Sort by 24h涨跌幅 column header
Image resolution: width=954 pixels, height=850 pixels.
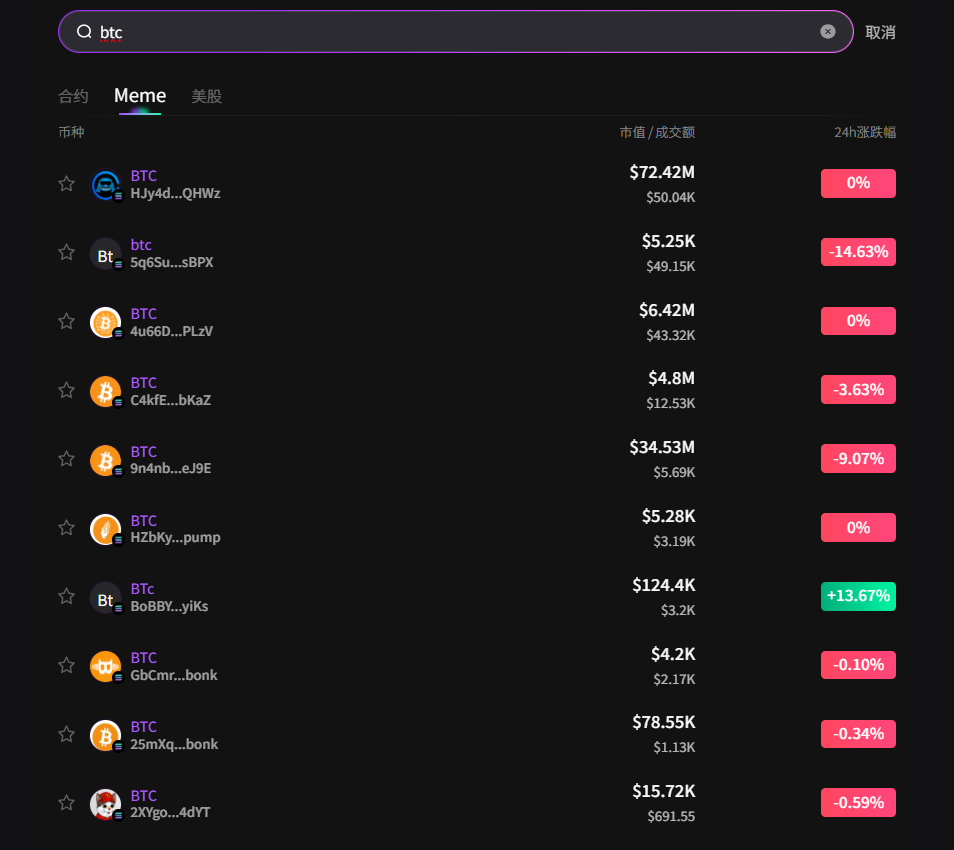pyautogui.click(x=865, y=132)
